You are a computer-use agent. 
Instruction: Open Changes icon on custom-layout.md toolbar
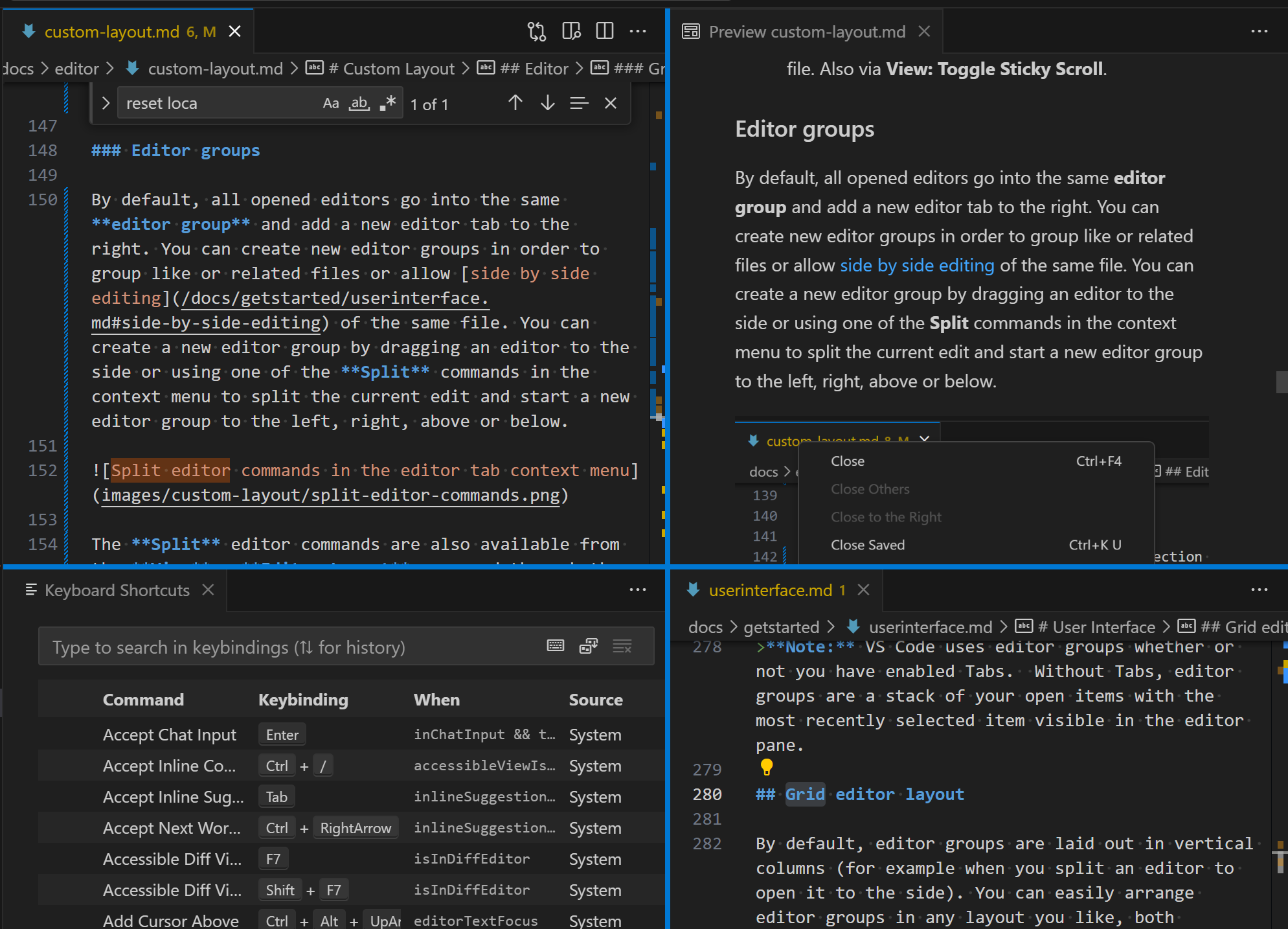click(537, 31)
